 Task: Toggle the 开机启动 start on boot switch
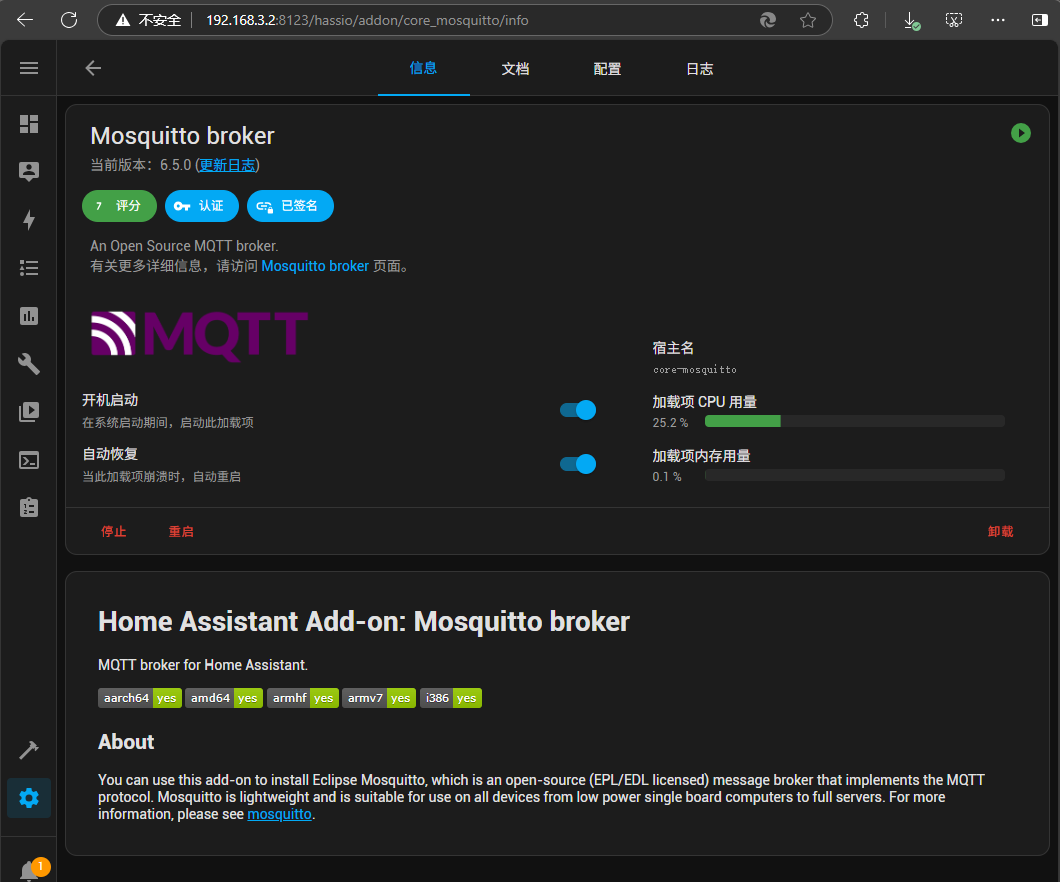tap(578, 410)
